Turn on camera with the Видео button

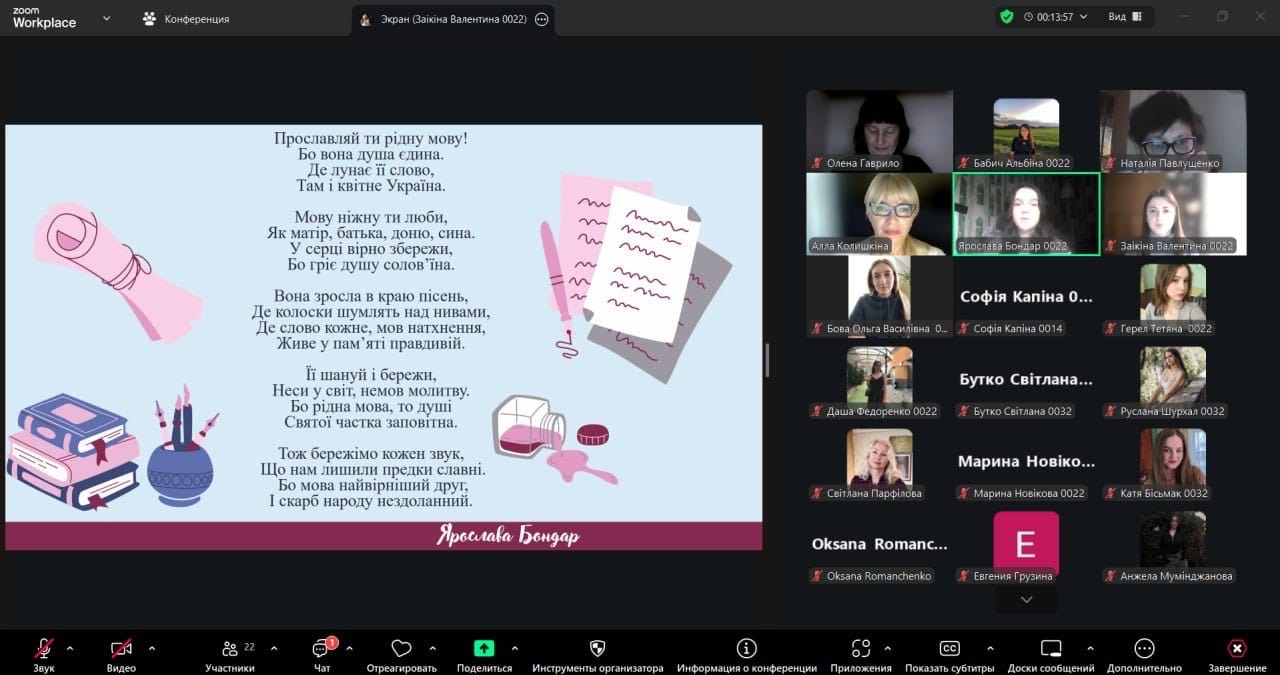tap(121, 649)
